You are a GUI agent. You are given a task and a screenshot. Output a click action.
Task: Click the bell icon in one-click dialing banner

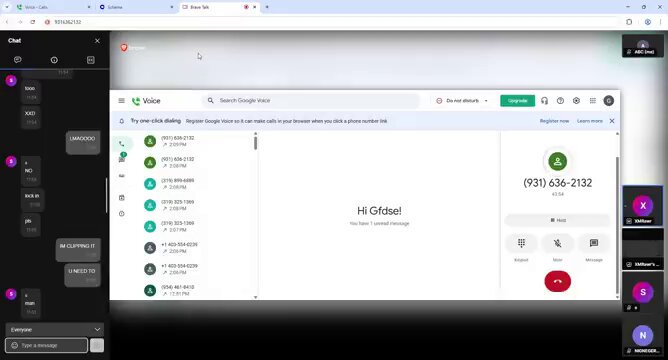point(121,121)
